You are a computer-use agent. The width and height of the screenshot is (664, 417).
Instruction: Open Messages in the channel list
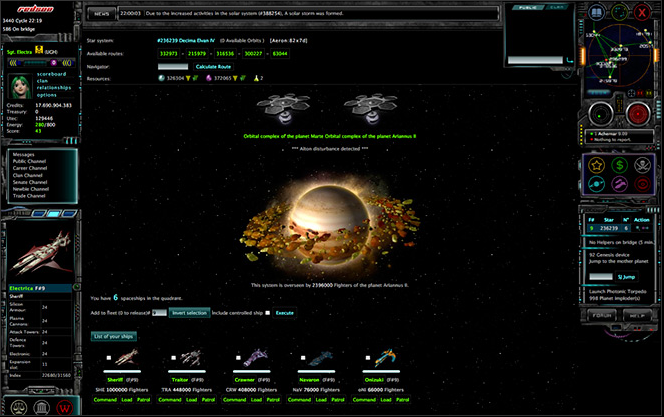click(24, 155)
